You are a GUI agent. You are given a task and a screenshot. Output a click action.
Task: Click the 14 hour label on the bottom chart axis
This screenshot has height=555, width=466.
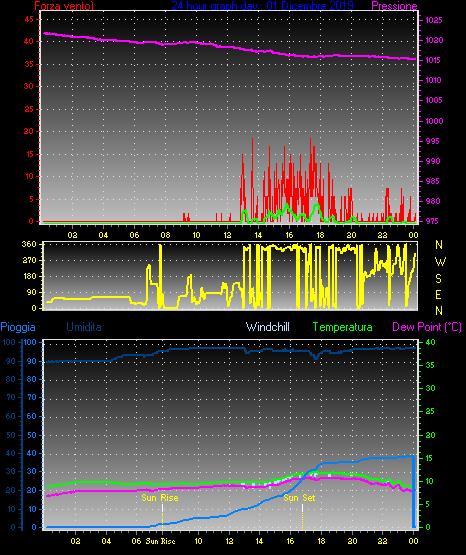tap(259, 541)
